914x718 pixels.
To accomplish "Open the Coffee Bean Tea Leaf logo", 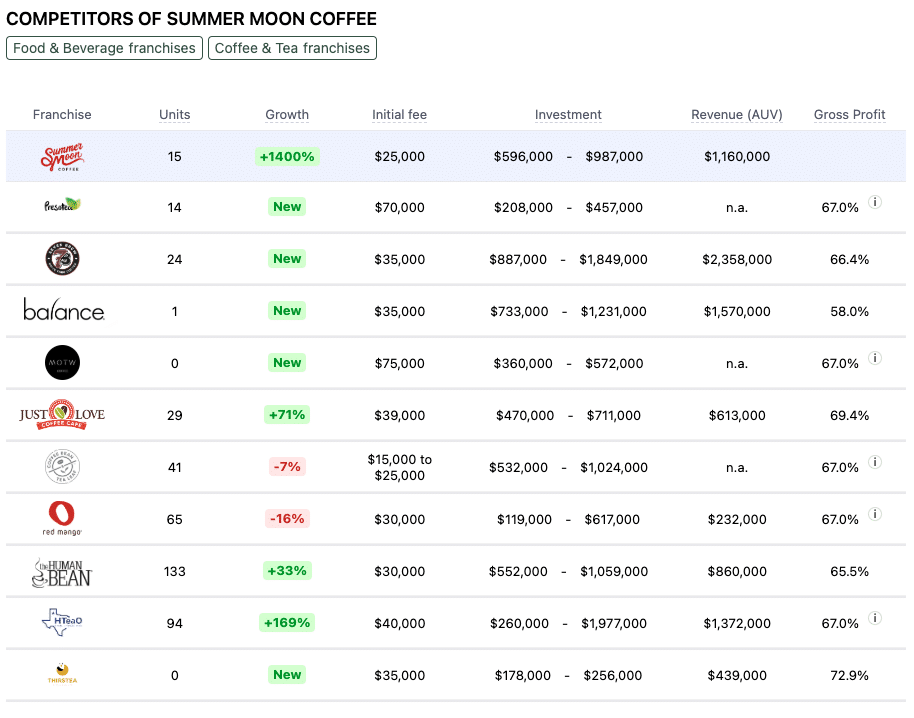I will 62,466.
